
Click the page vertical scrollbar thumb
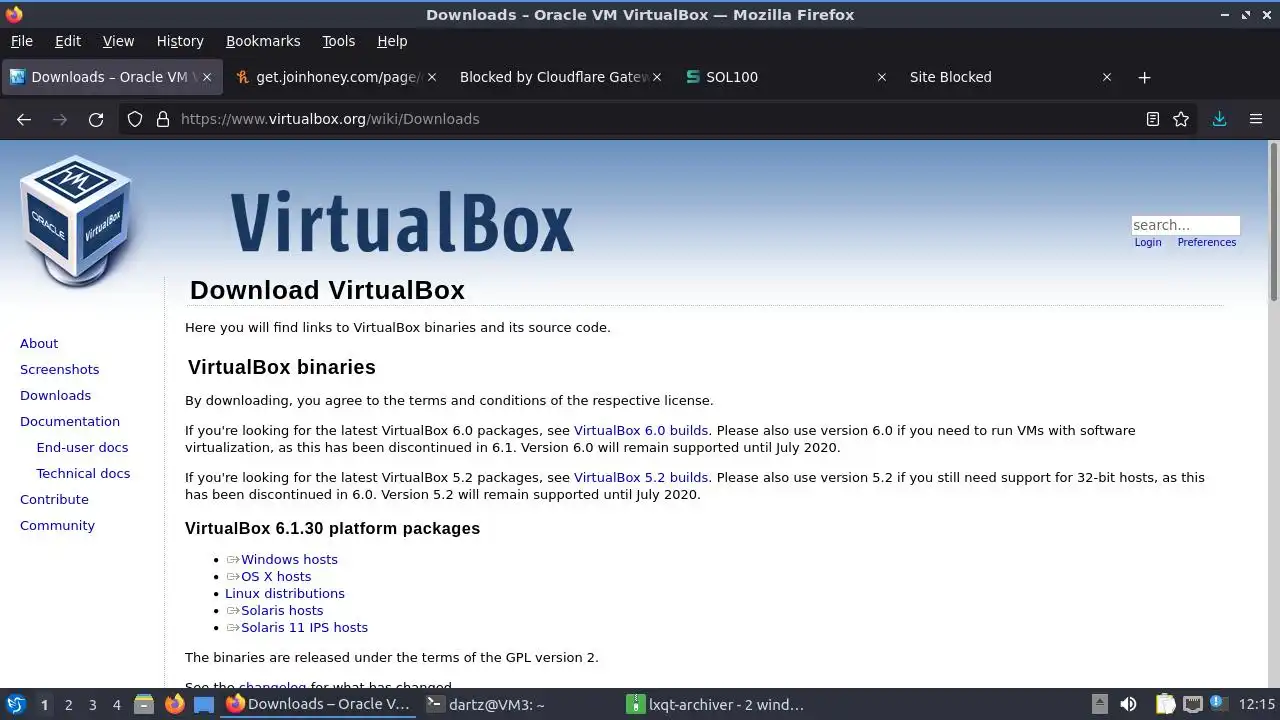1274,221
